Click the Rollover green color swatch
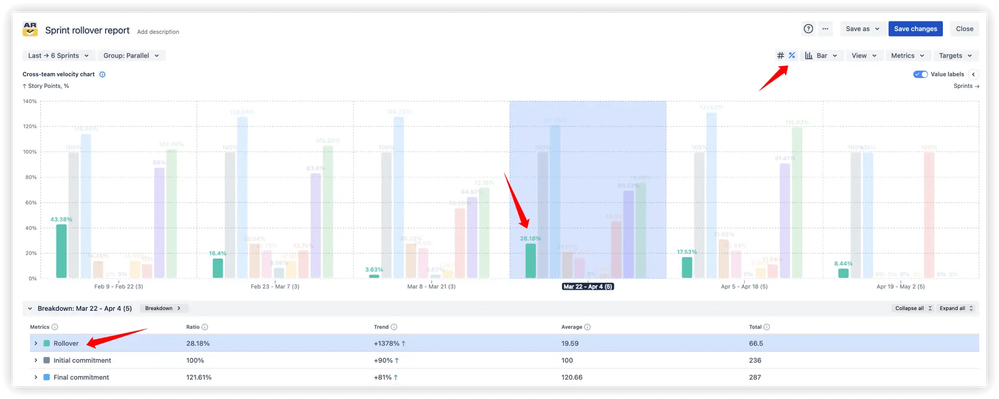 pos(47,344)
